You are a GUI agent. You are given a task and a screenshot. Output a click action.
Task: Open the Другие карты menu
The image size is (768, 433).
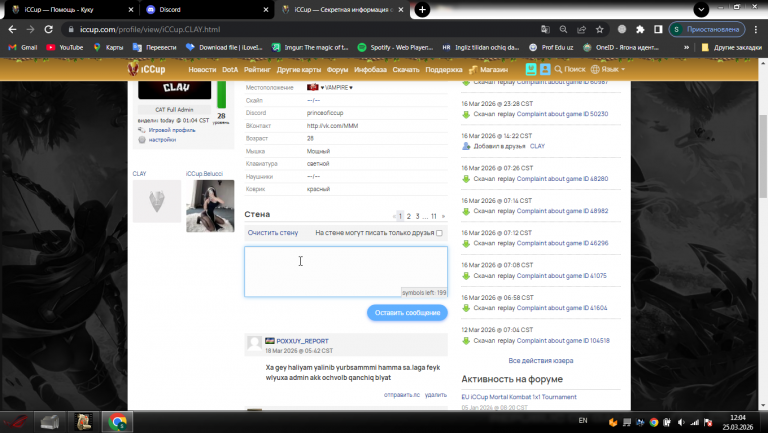coord(298,70)
